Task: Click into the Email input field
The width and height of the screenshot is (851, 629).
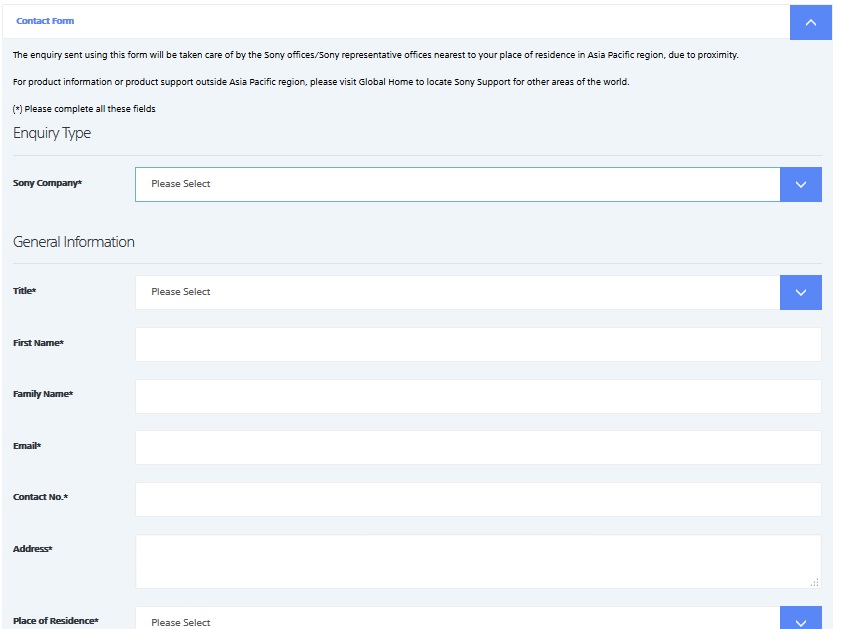Action: [x=477, y=447]
